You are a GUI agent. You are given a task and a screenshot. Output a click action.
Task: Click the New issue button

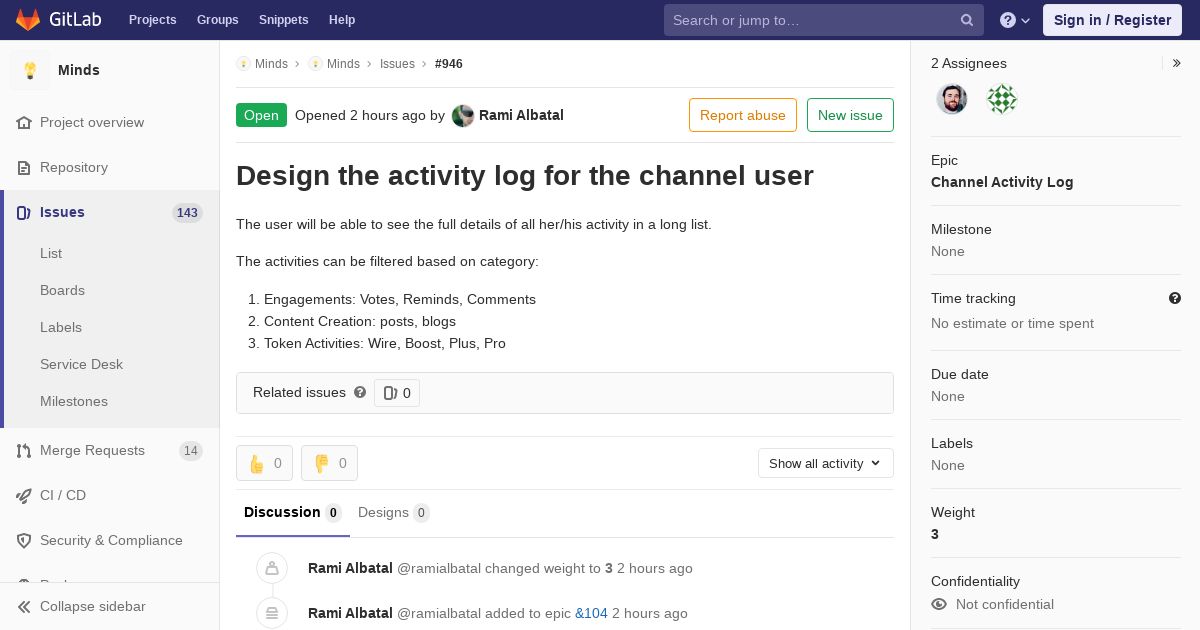(850, 115)
